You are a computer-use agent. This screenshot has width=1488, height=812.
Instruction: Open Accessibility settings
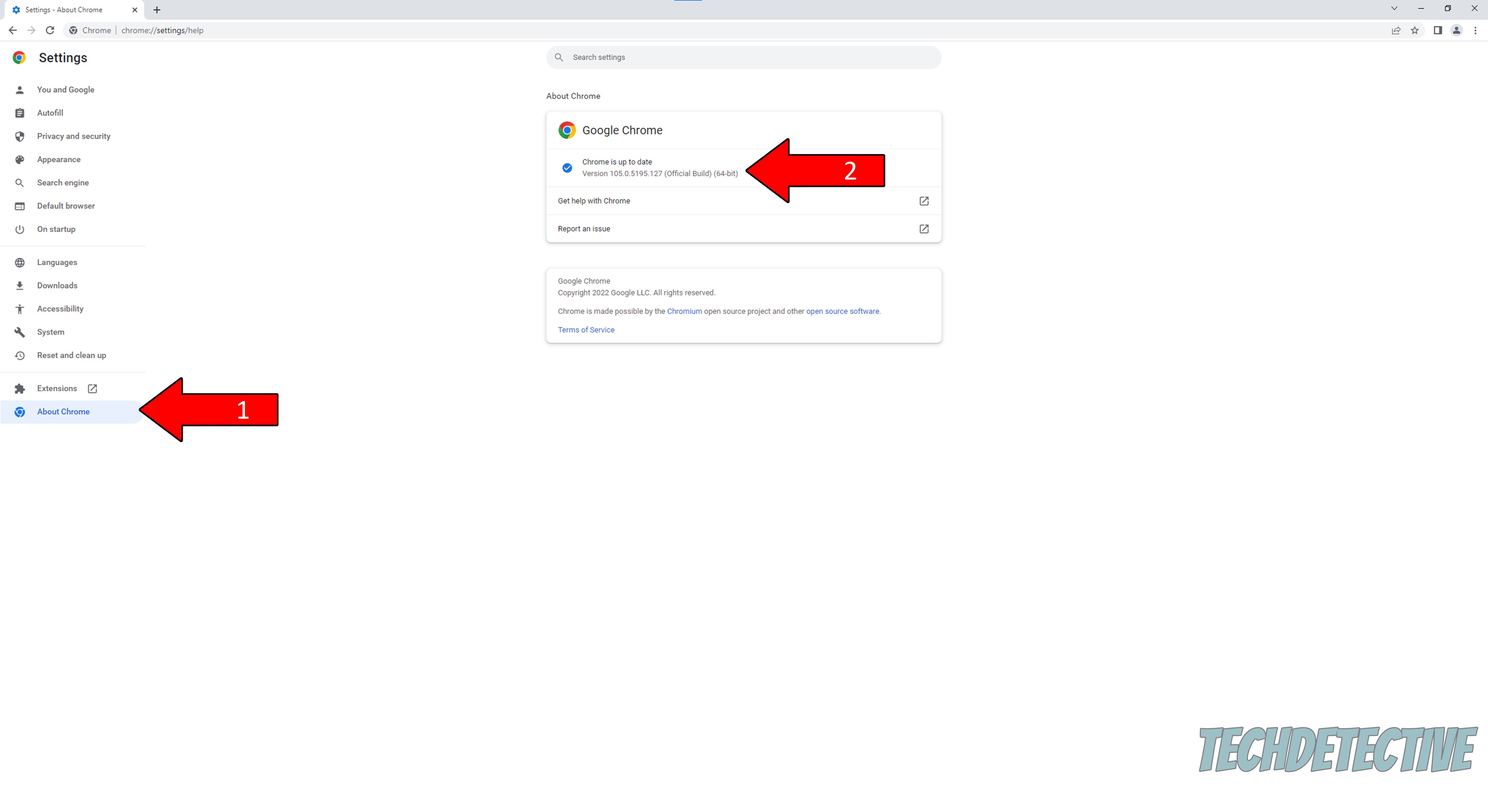(60, 308)
